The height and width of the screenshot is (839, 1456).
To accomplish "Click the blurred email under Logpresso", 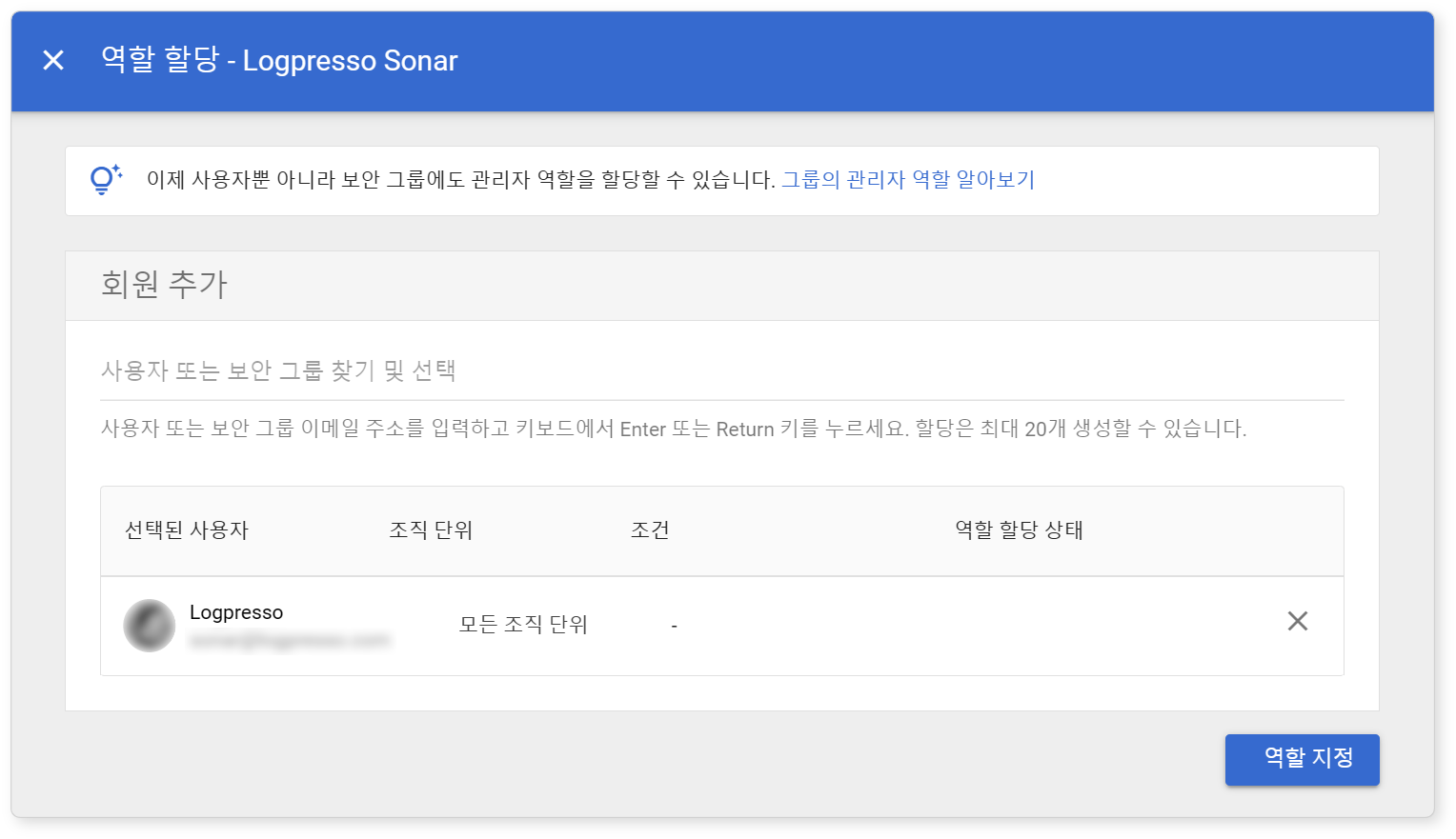I will pyautogui.click(x=290, y=641).
